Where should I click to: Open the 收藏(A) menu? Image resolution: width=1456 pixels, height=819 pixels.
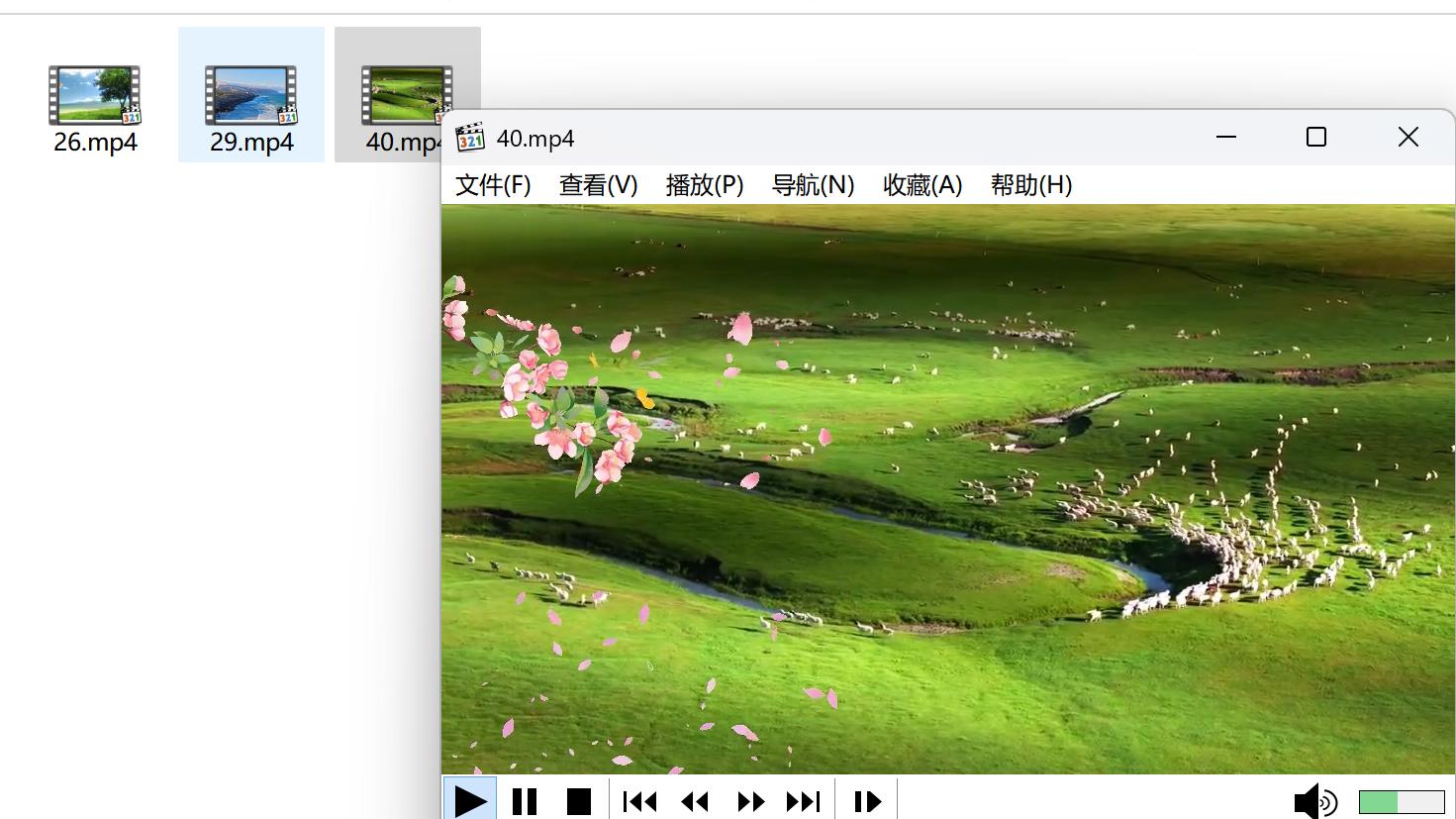tap(922, 185)
